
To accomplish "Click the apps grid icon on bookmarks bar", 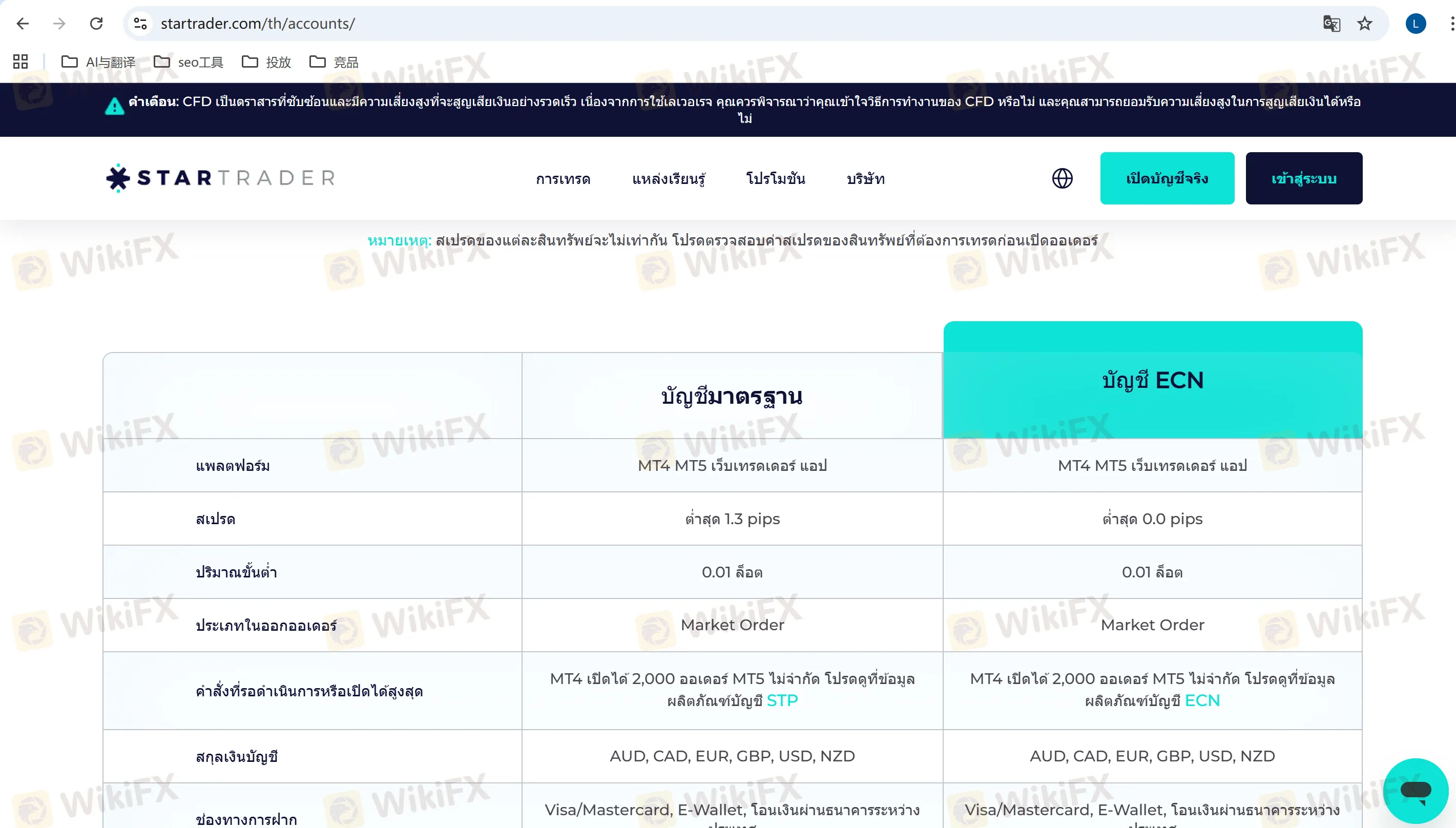I will 20,61.
